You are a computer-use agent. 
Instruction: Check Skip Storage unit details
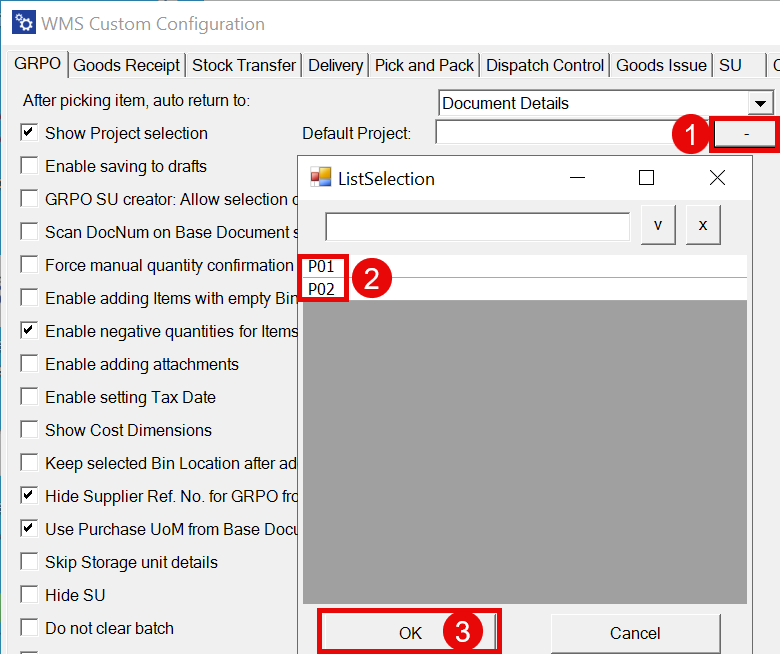pyautogui.click(x=29, y=561)
